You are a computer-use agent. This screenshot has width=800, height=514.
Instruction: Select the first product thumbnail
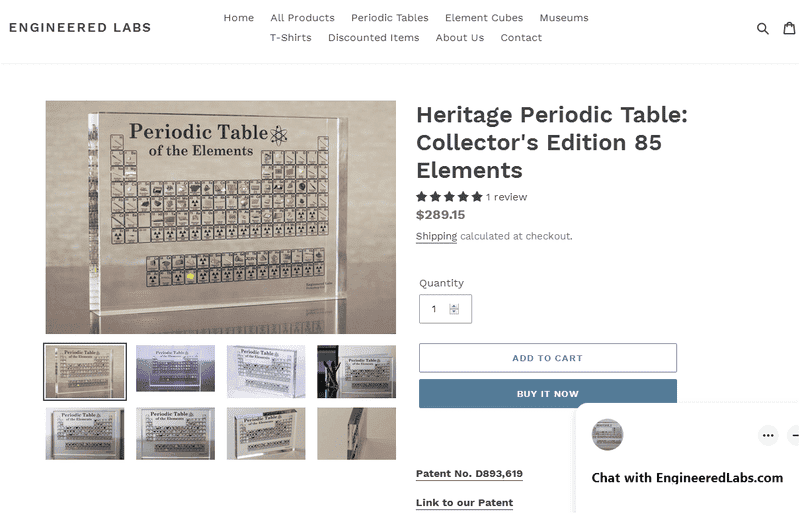[85, 372]
